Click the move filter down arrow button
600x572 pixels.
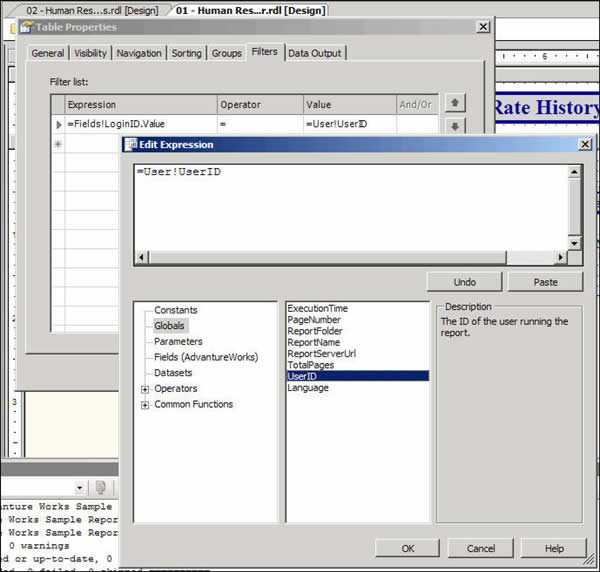pyautogui.click(x=454, y=126)
